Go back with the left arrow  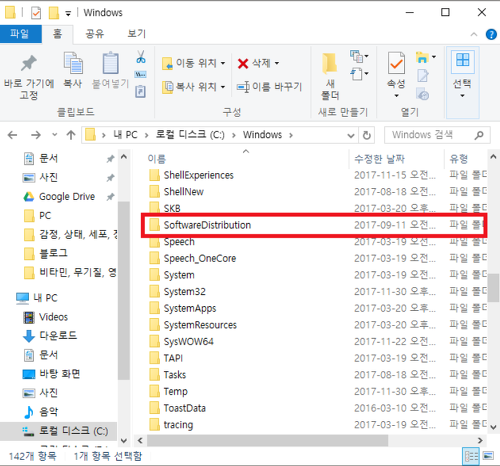pos(13,135)
